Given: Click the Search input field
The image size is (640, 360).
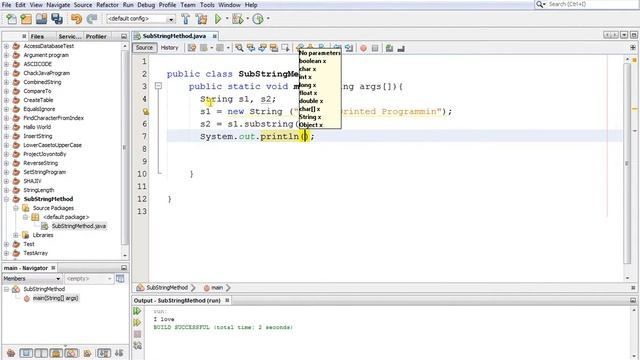Looking at the screenshot, I should [x=591, y=4].
